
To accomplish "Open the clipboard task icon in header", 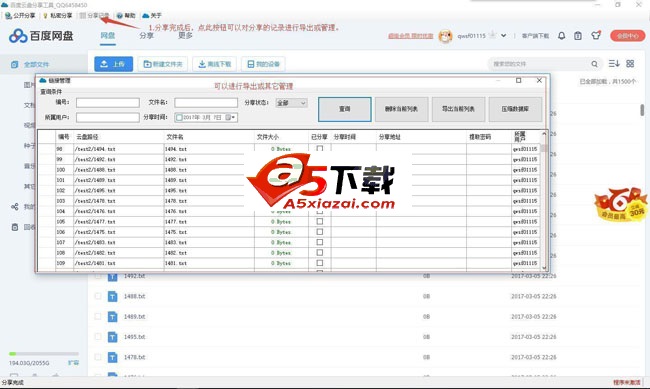I will coord(578,36).
